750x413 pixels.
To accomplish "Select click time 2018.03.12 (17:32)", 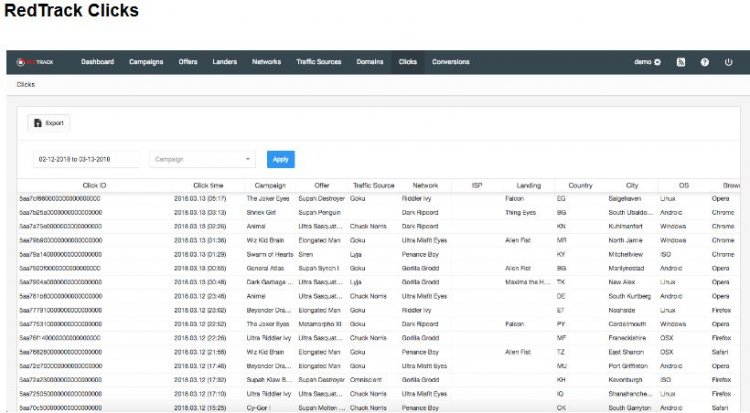I will point(200,380).
